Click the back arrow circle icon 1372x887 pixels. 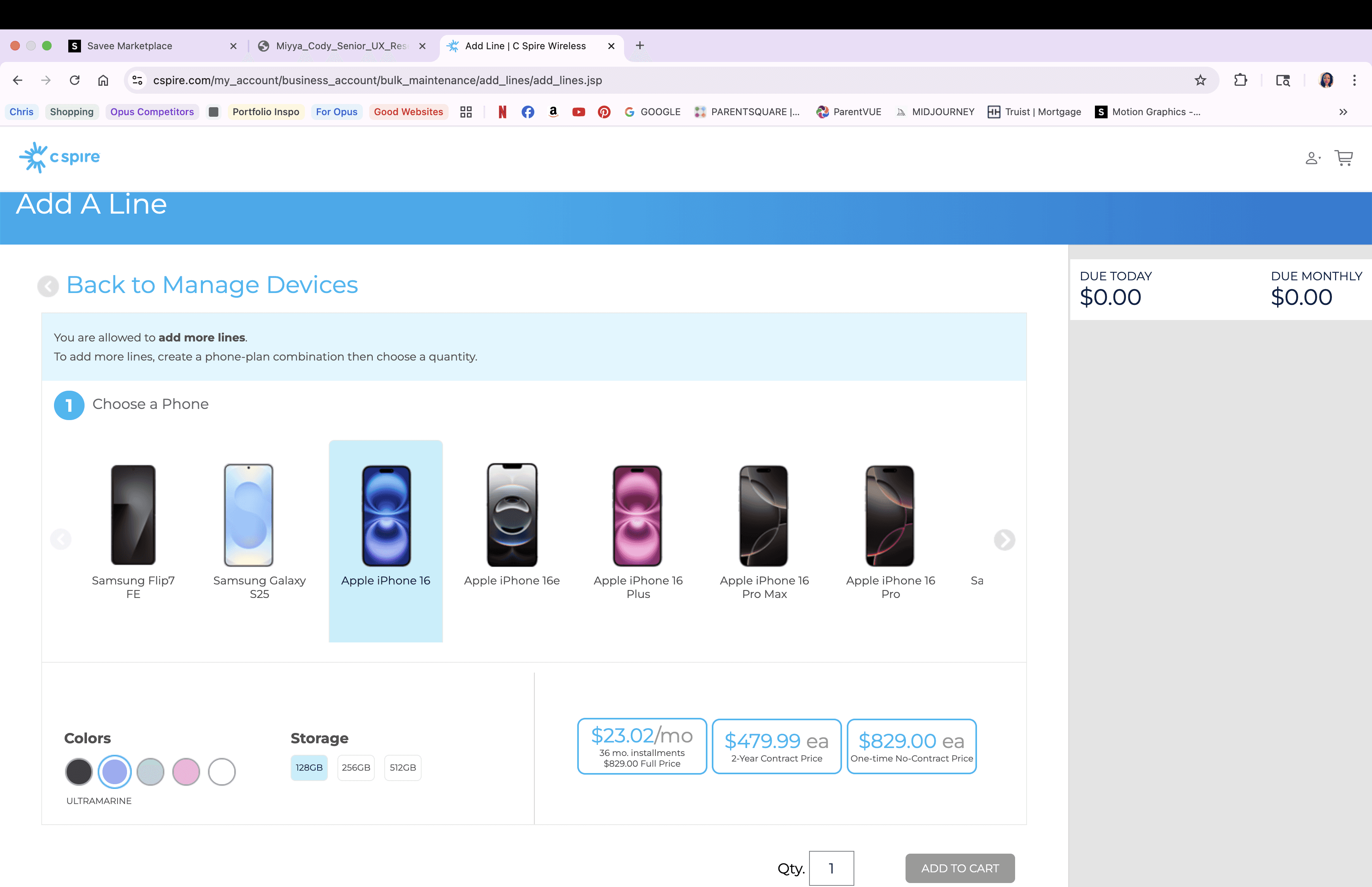pos(48,286)
